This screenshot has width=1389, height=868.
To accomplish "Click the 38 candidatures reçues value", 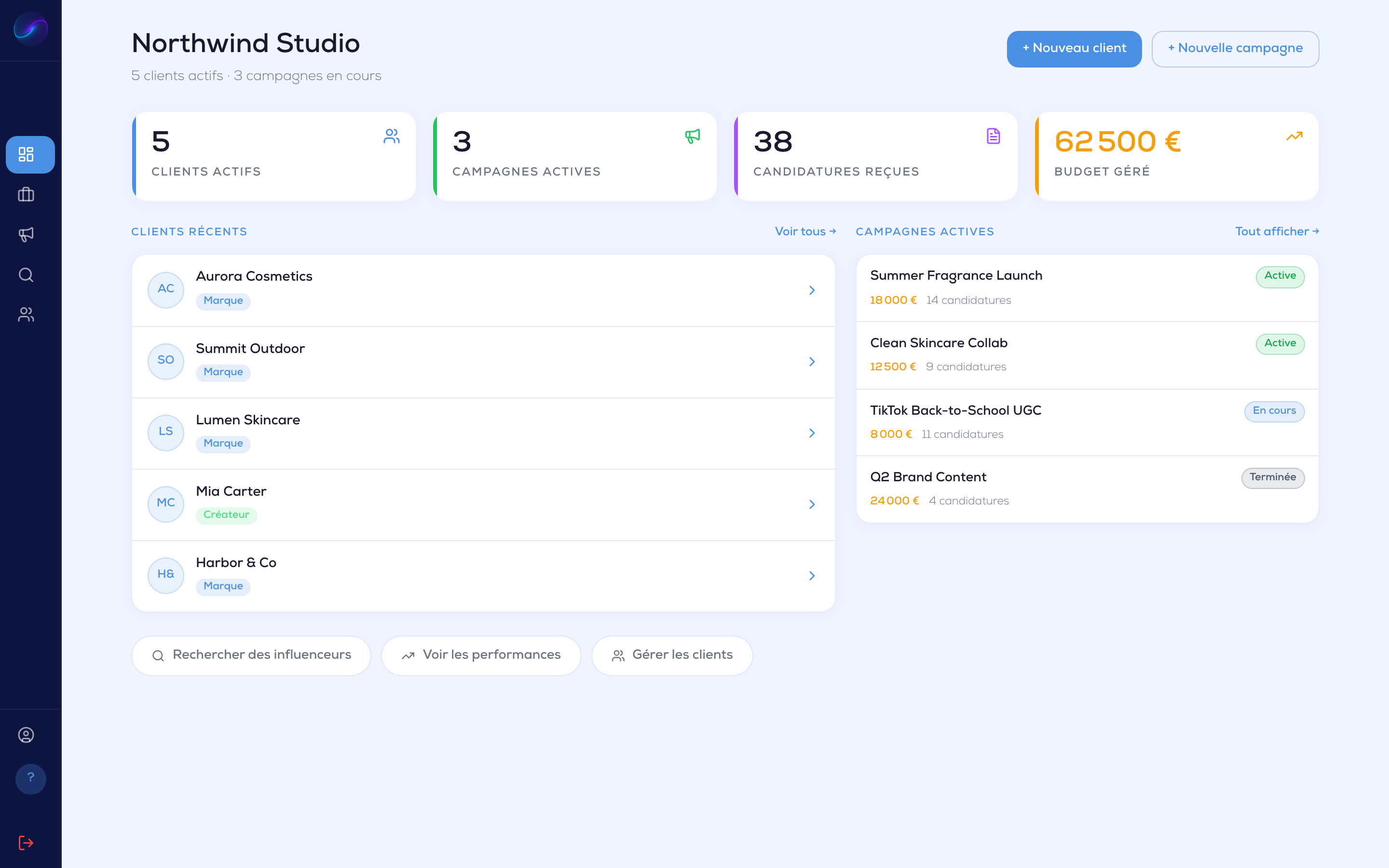I will click(773, 142).
